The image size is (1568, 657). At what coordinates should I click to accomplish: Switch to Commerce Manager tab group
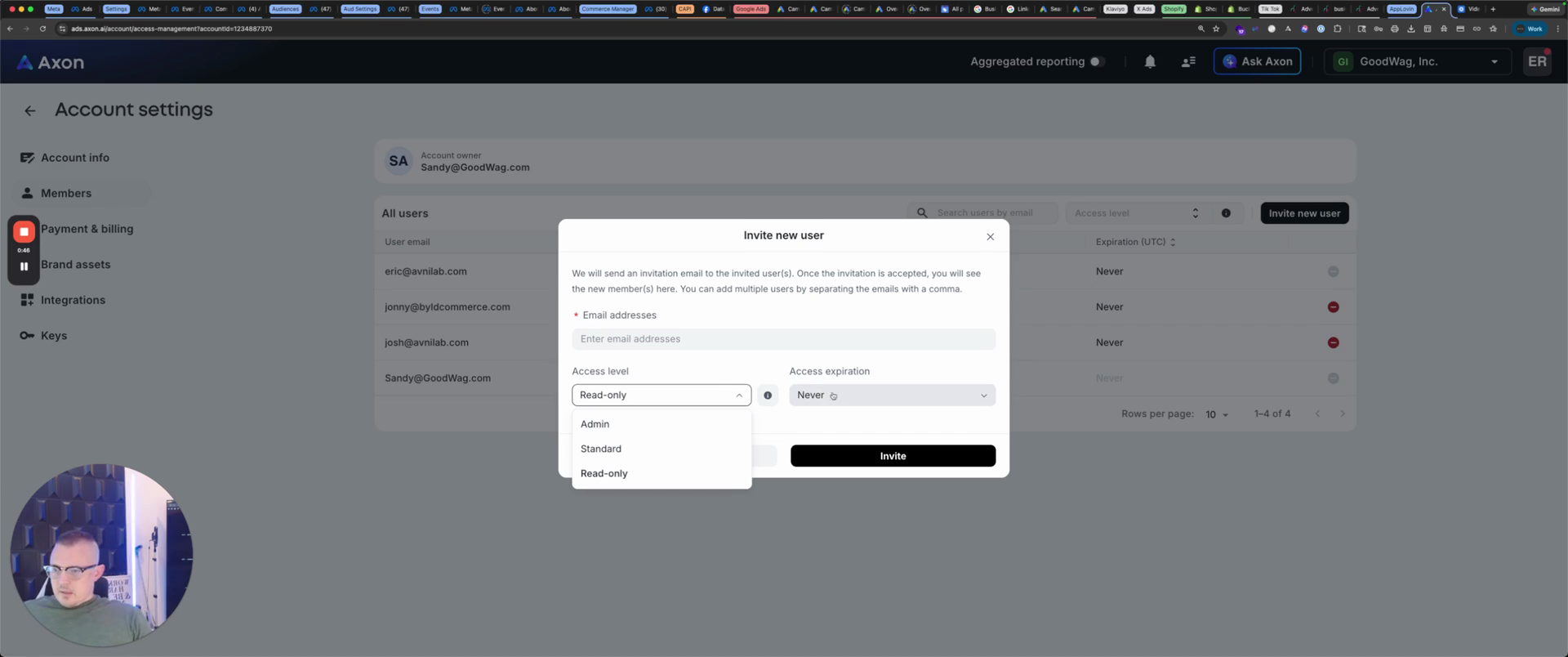(608, 9)
